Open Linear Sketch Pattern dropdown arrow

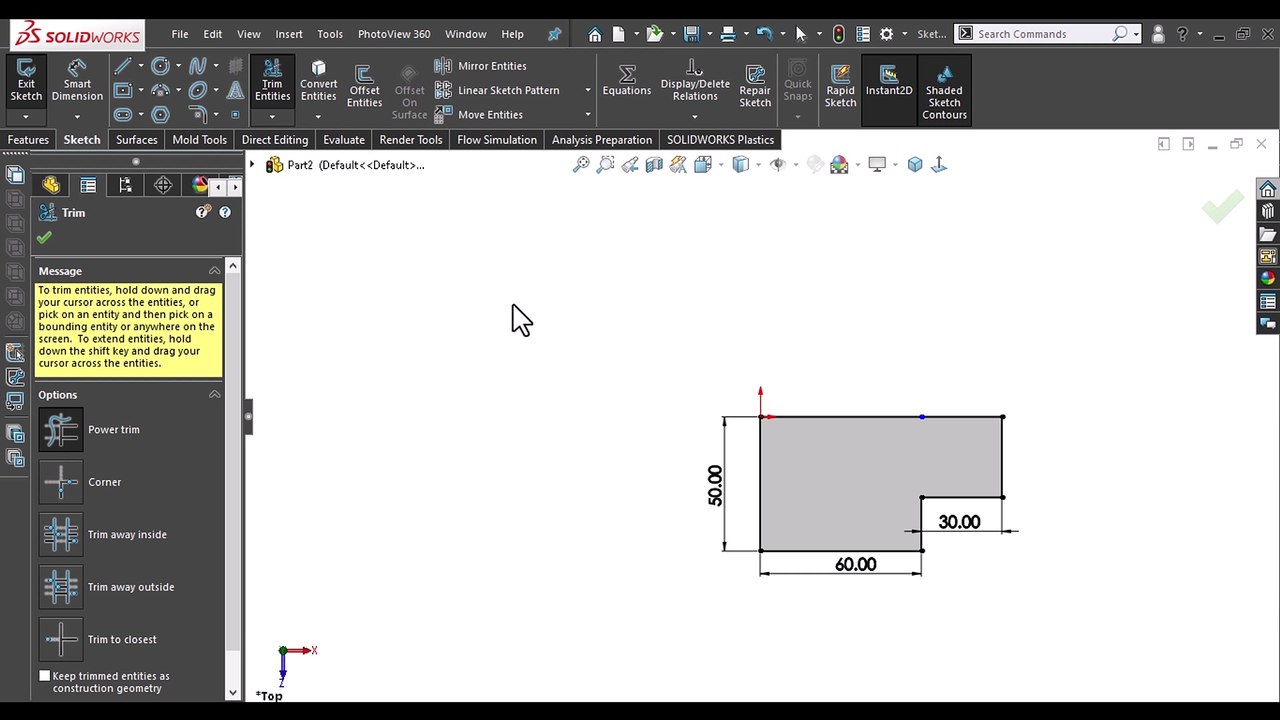[587, 90]
